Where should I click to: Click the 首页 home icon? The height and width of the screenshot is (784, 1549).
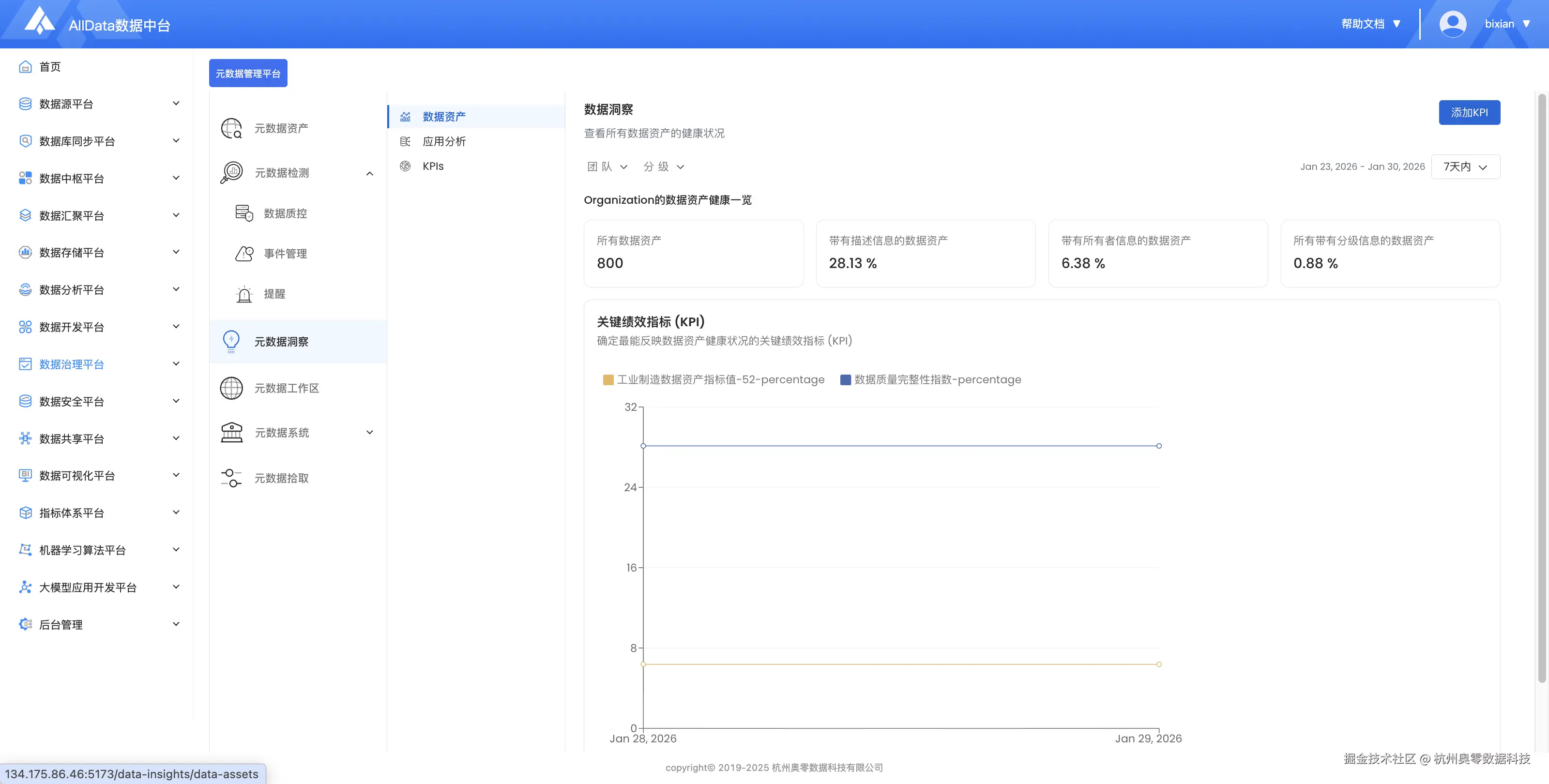pos(25,67)
